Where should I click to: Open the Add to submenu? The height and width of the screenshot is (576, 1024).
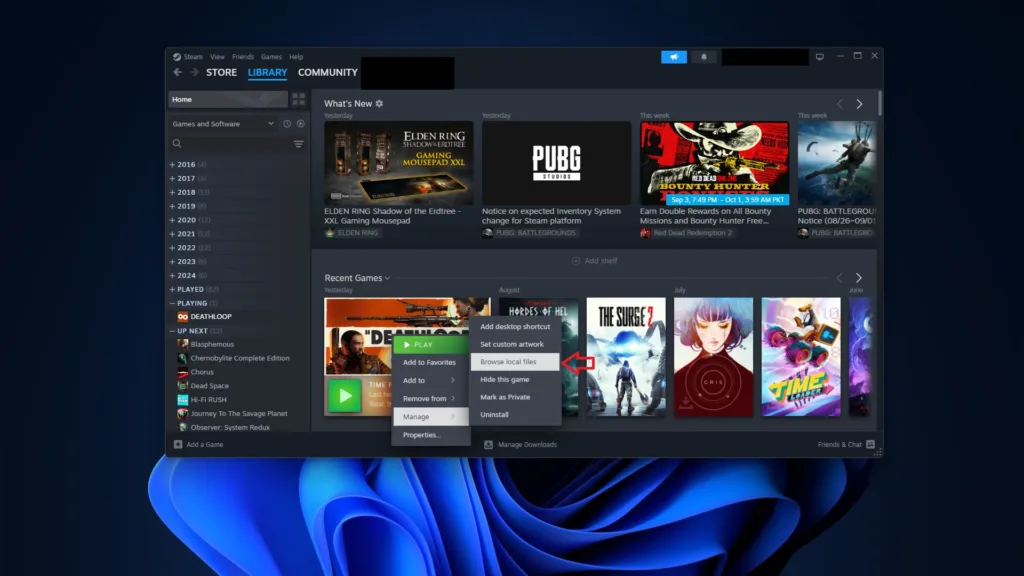click(430, 380)
